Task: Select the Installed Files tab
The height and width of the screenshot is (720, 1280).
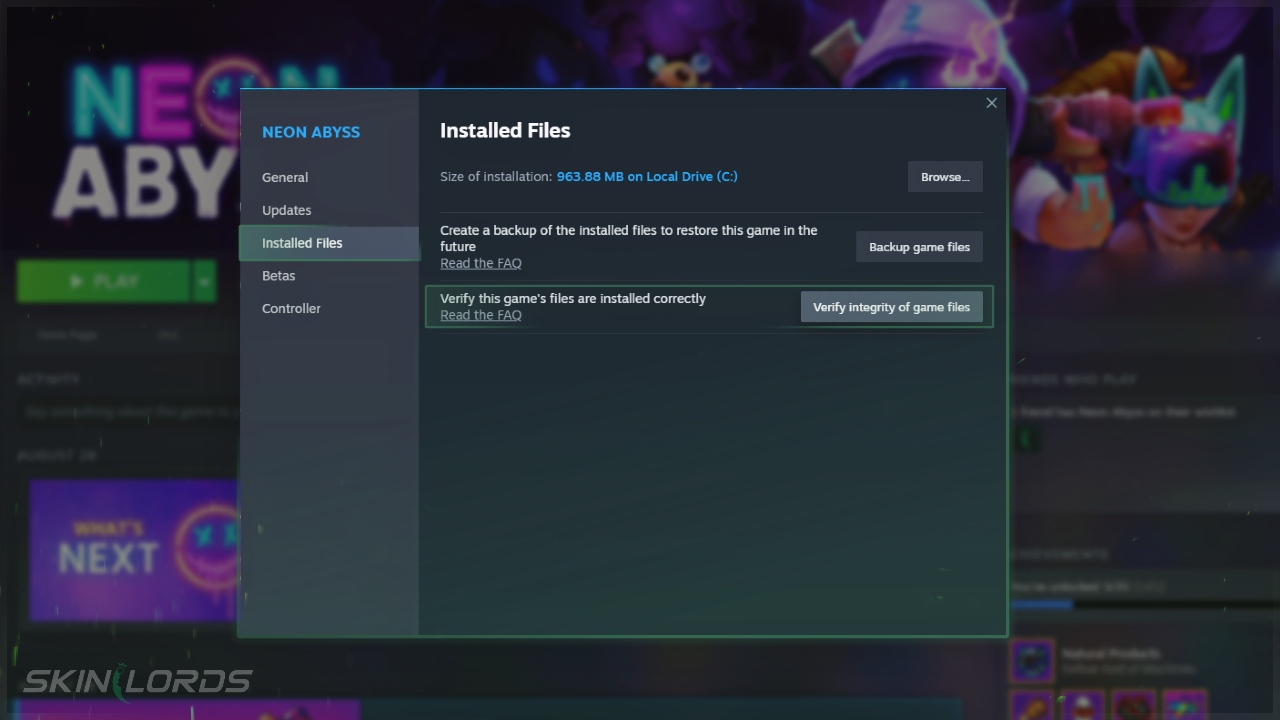Action: click(328, 243)
